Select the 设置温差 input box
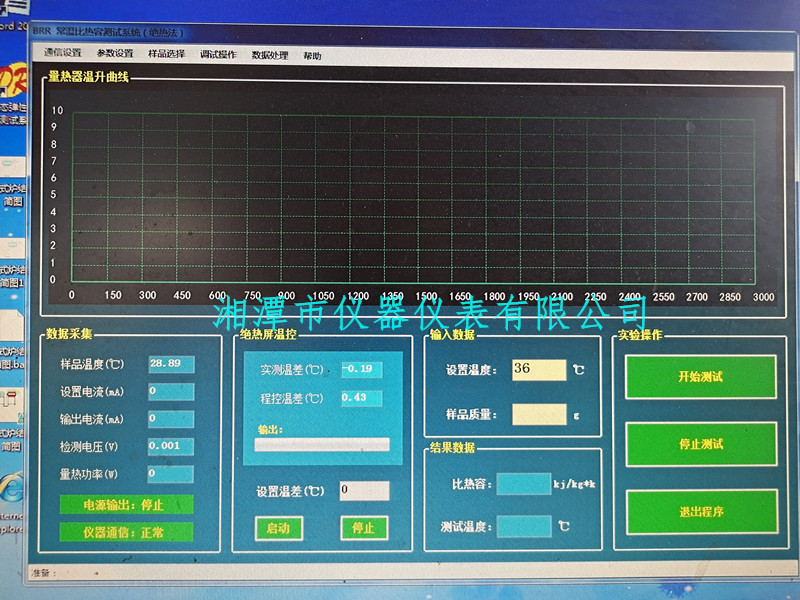The width and height of the screenshot is (800, 600). tap(364, 491)
